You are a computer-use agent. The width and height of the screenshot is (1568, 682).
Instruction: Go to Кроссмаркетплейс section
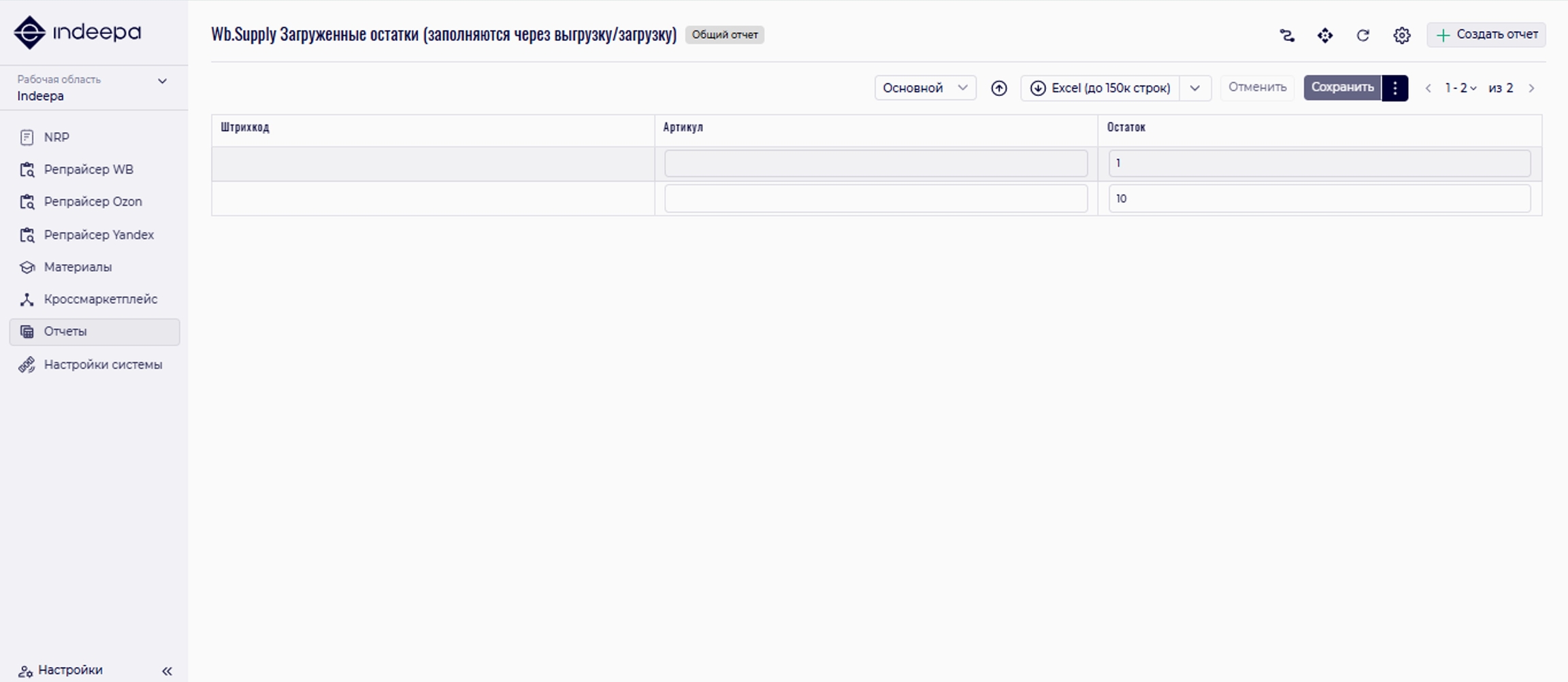click(x=100, y=299)
